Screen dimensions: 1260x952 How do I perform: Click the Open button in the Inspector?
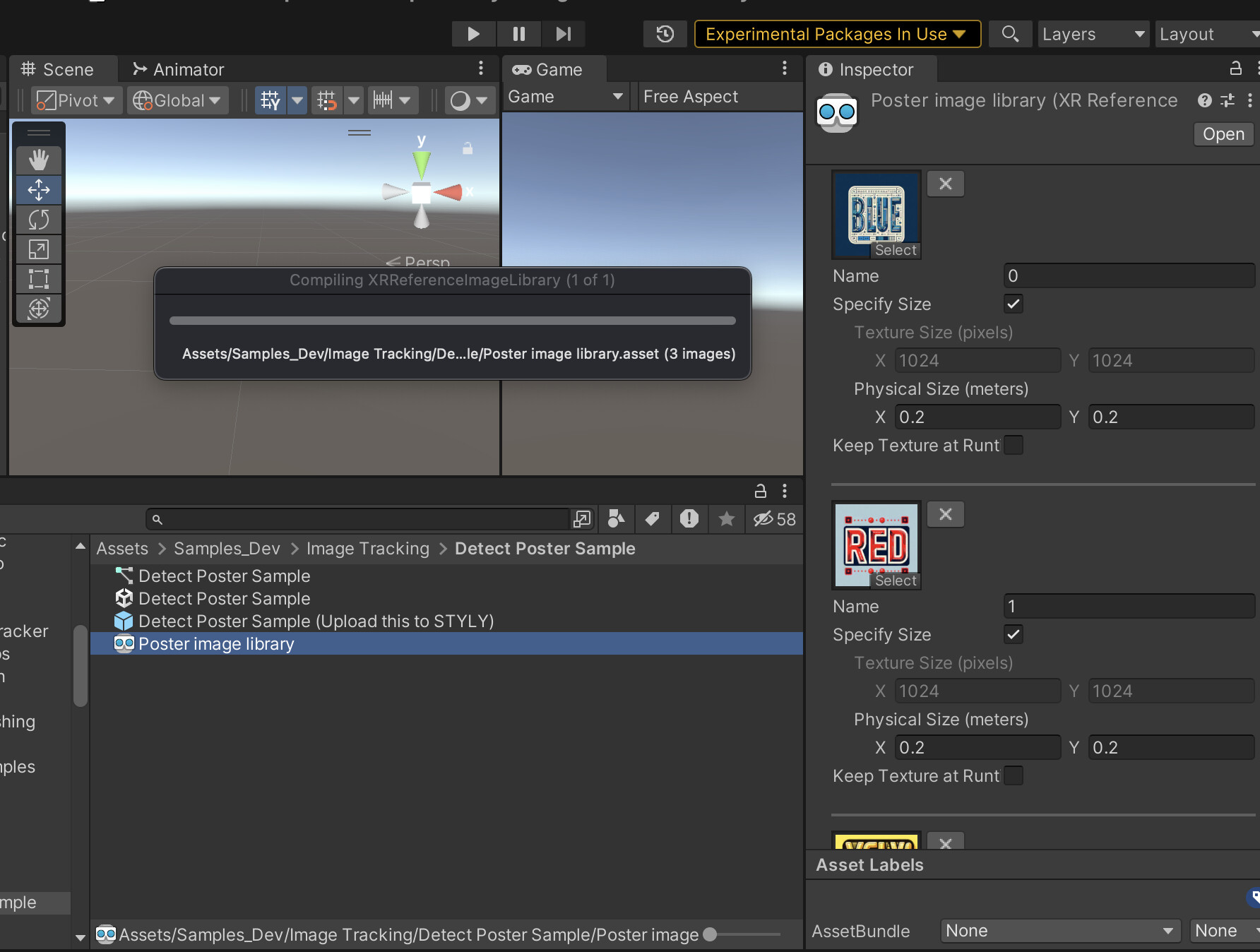coord(1223,133)
